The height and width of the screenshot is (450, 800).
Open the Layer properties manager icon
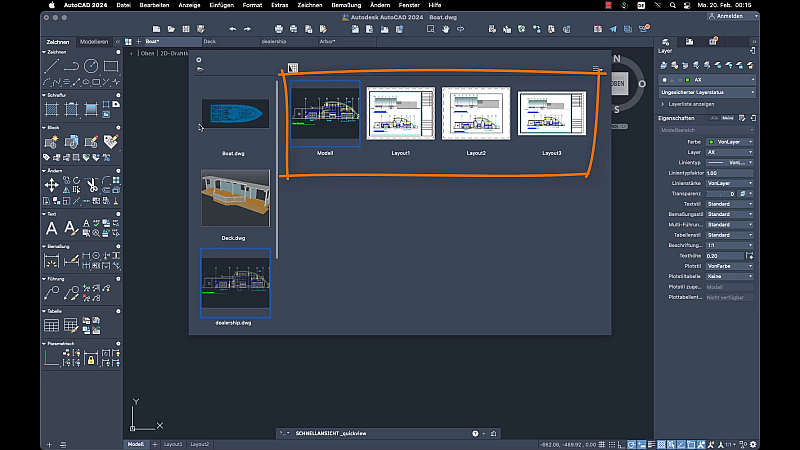pos(663,65)
